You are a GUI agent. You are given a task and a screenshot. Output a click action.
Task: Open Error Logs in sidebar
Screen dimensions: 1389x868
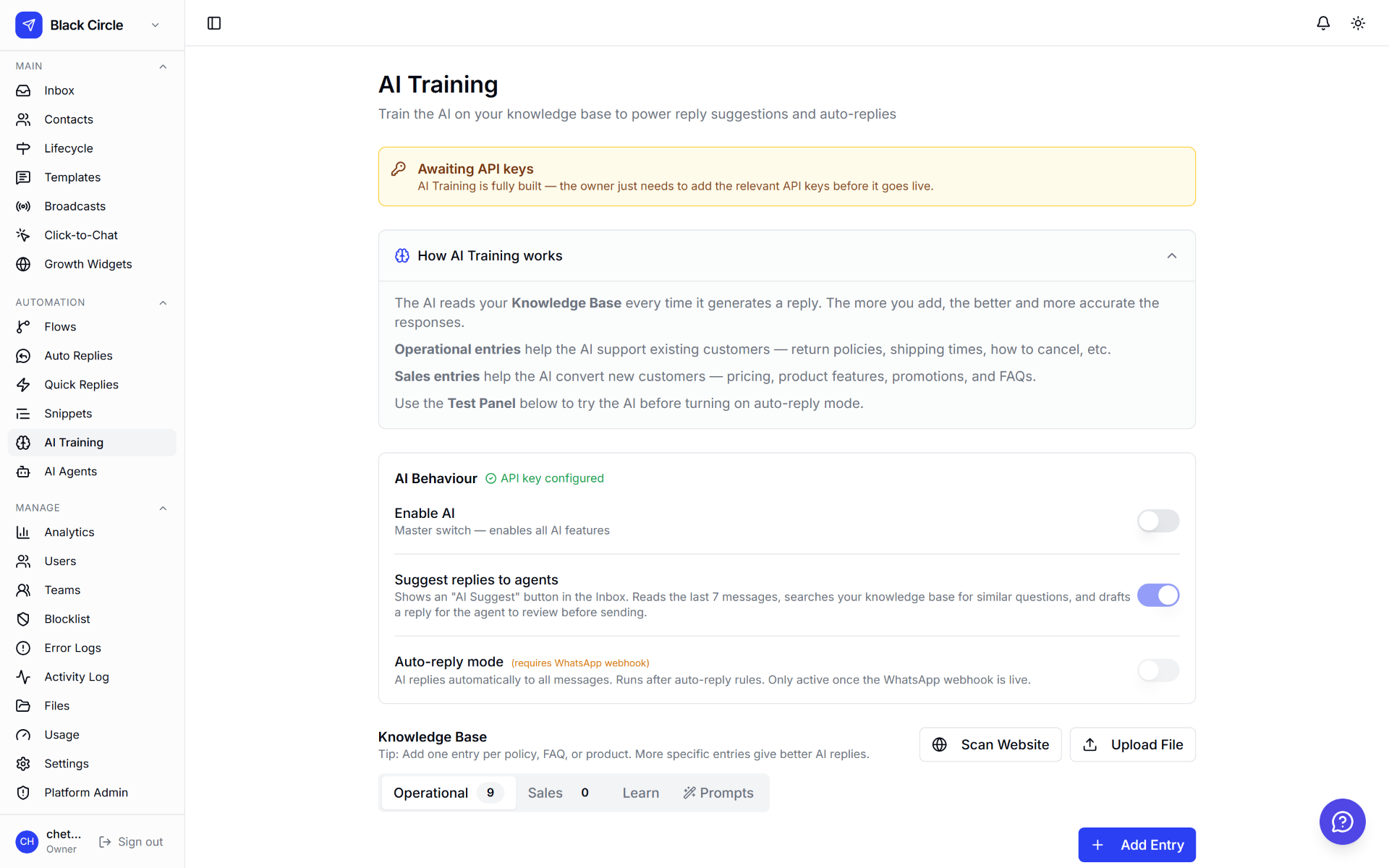[x=92, y=648]
